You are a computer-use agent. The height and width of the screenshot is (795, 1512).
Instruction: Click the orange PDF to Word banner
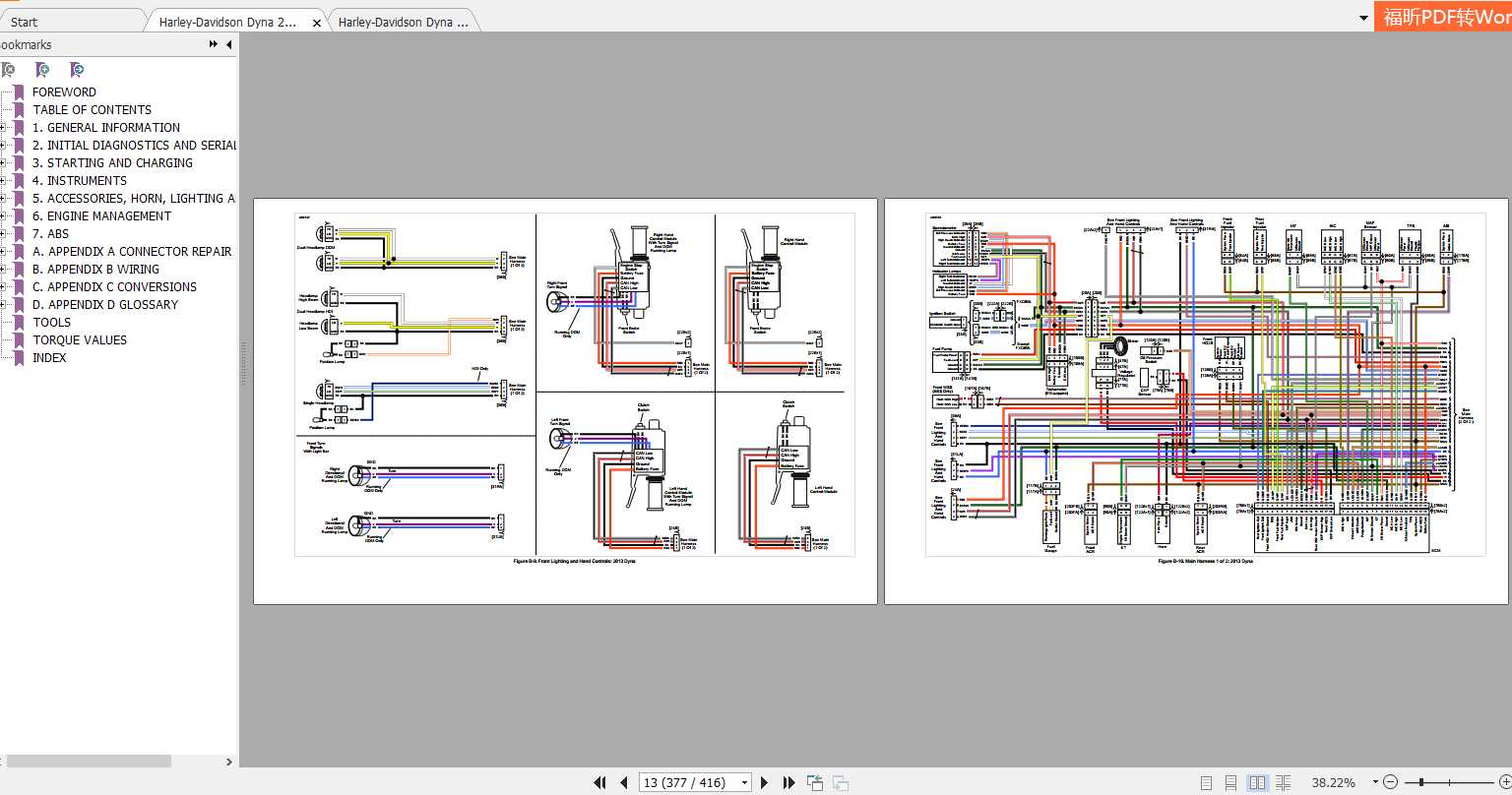click(1443, 17)
